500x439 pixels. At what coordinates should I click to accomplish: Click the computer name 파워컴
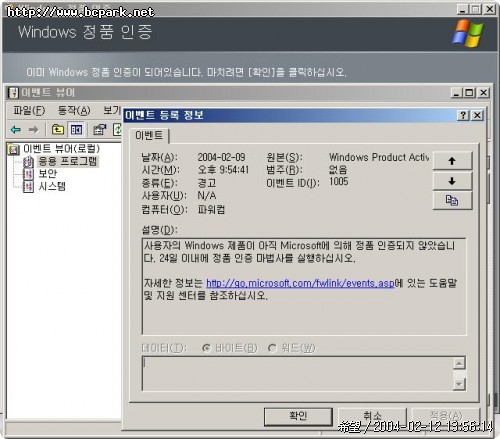(x=211, y=209)
